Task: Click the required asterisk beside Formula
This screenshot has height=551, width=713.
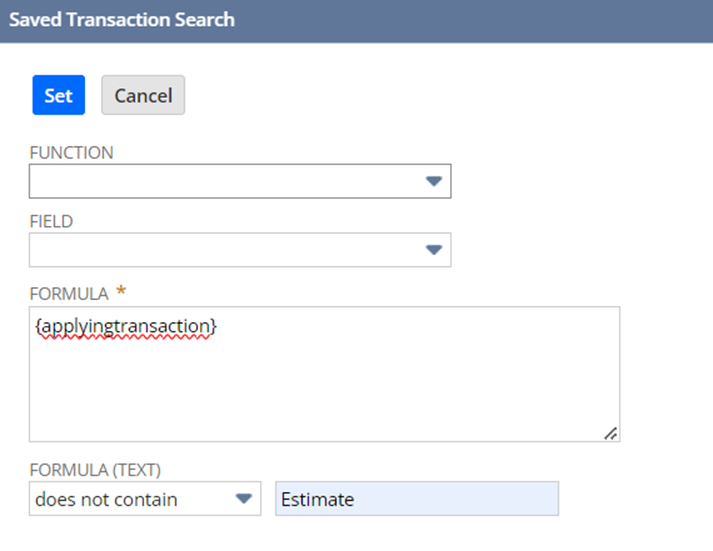Action: coord(122,291)
